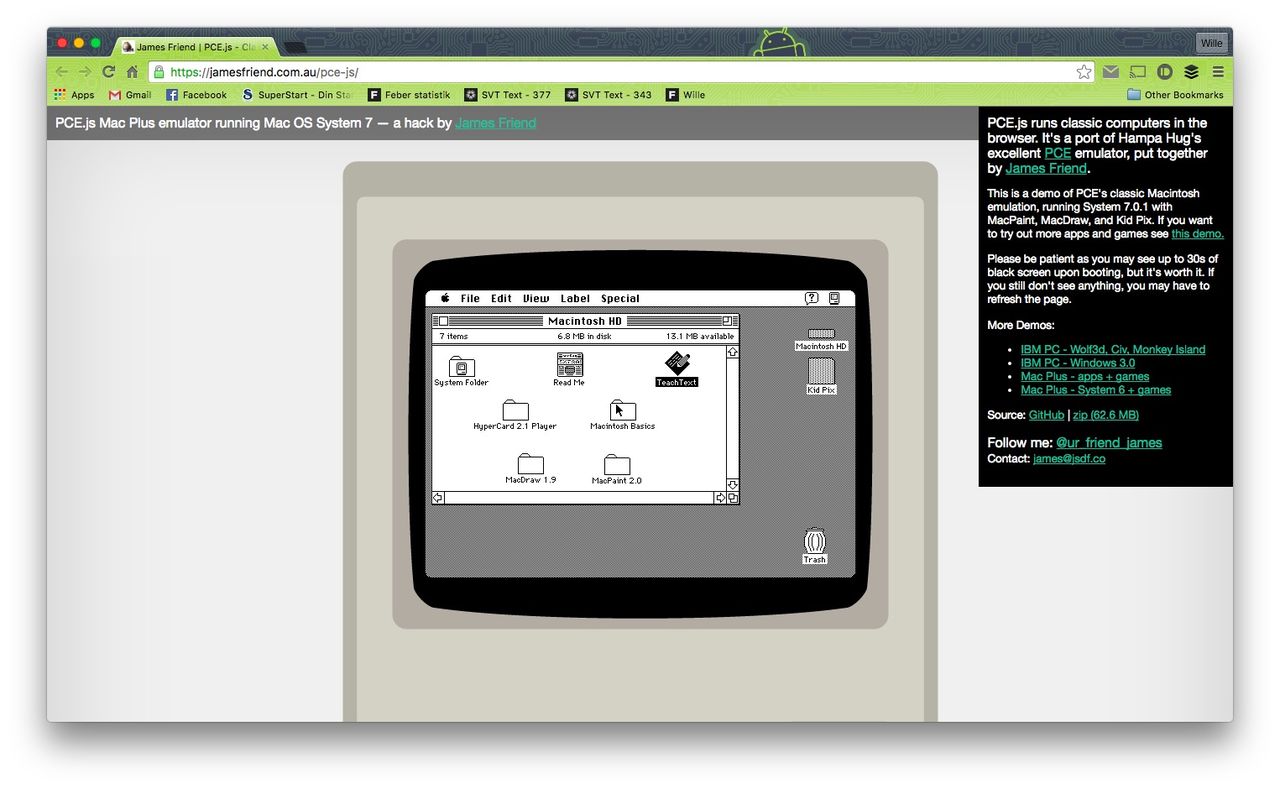Click the scroll down arrow in Macintosh HD window
Screen dimensions: 1280x789
pyautogui.click(x=733, y=485)
